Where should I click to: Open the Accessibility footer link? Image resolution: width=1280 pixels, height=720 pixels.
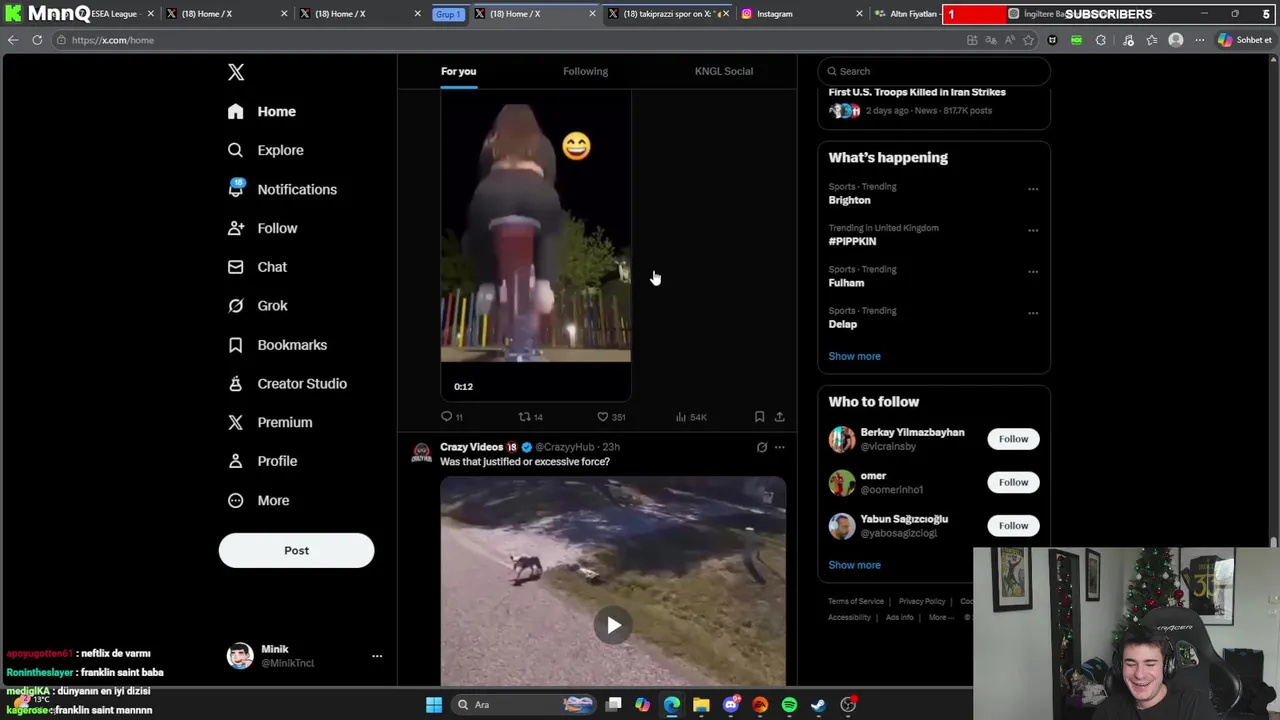pos(849,617)
